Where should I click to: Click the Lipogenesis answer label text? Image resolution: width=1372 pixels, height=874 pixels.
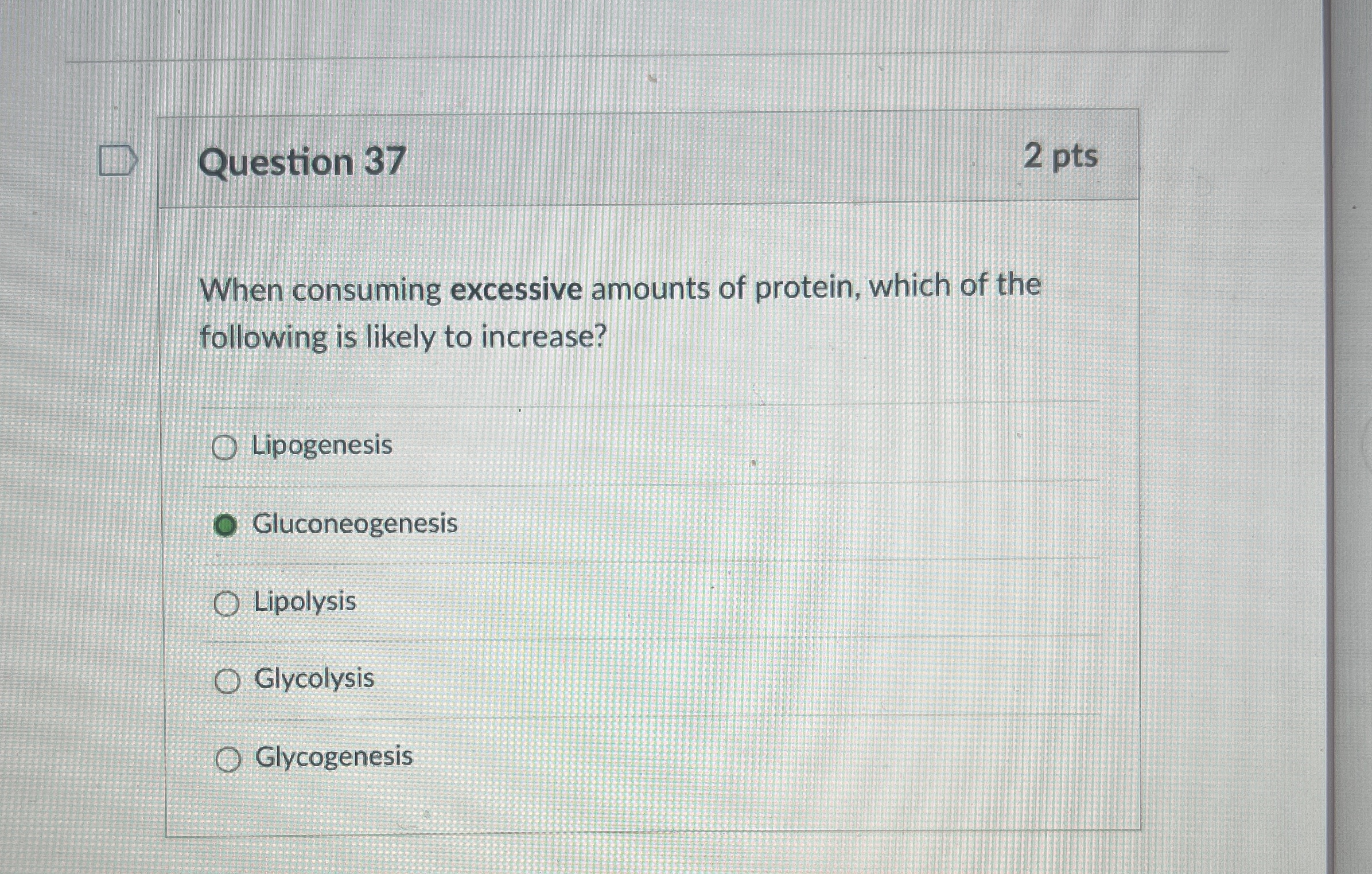pos(322,444)
